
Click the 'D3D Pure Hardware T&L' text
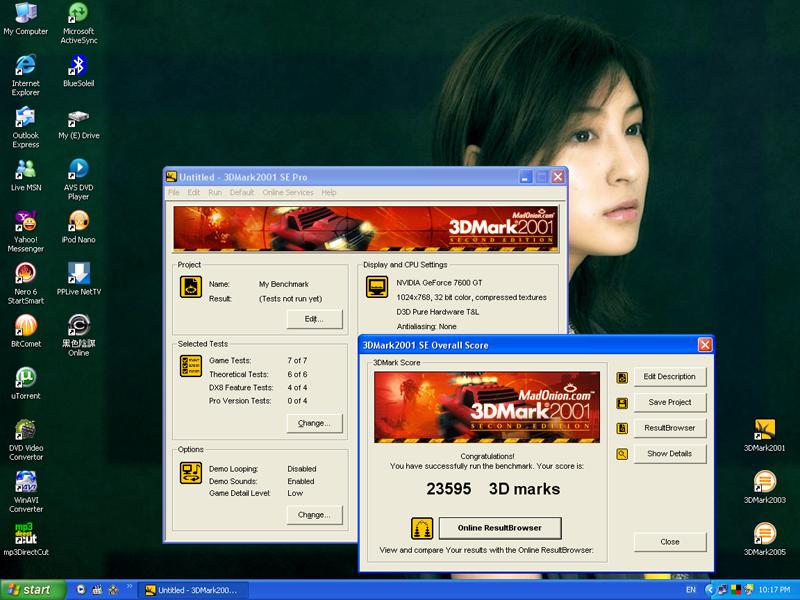pos(438,312)
